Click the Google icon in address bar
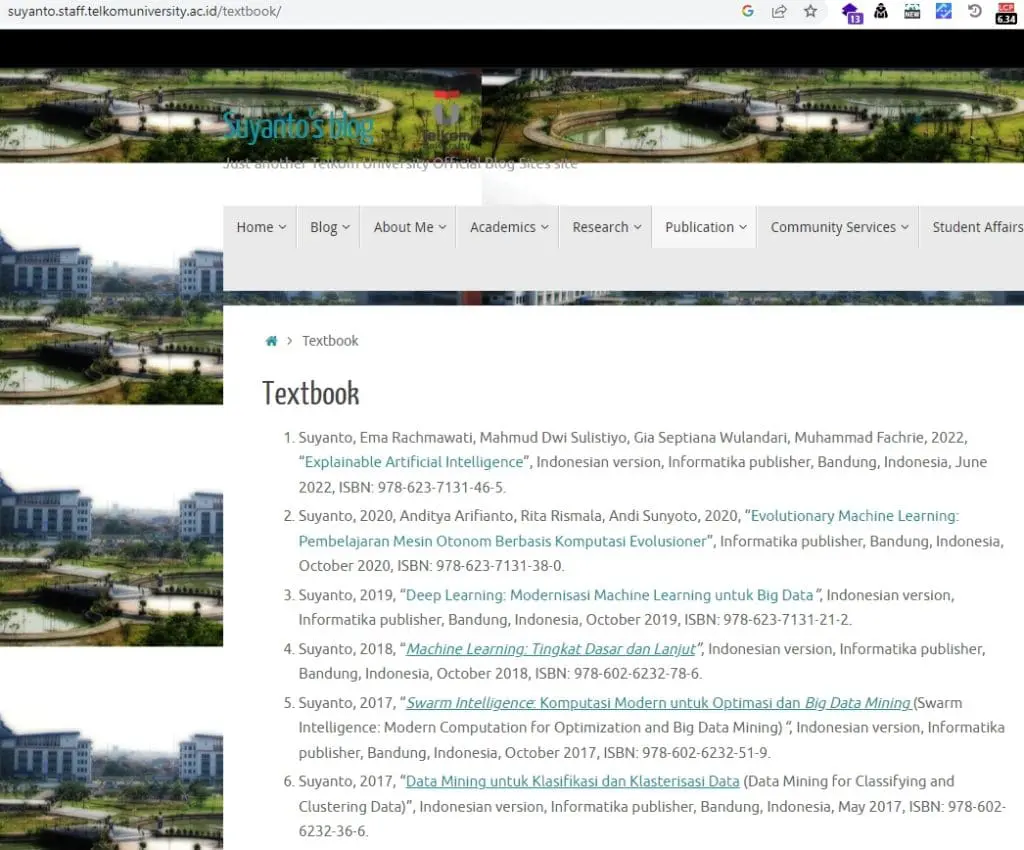 748,11
